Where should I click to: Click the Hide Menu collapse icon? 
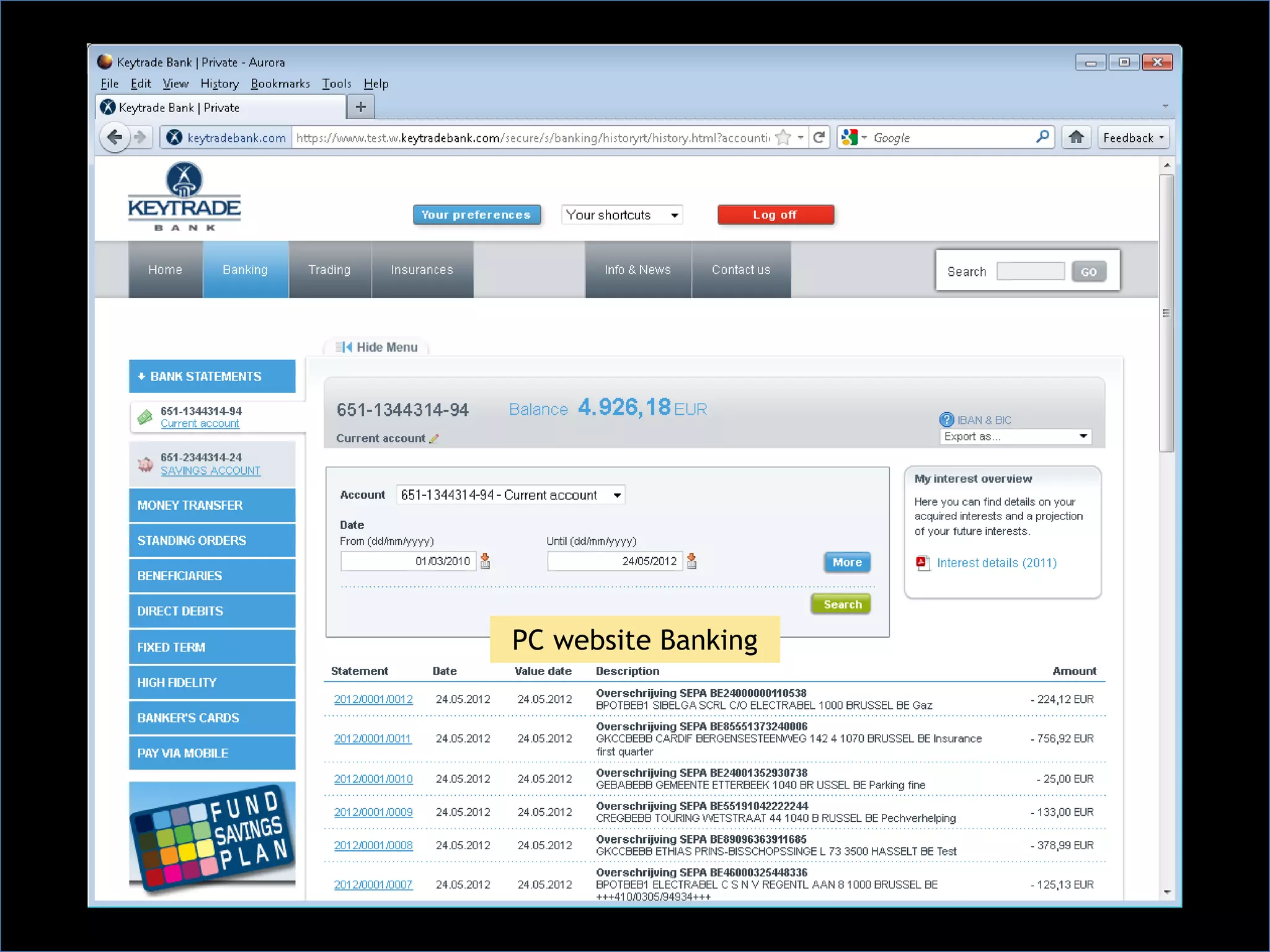click(x=344, y=347)
